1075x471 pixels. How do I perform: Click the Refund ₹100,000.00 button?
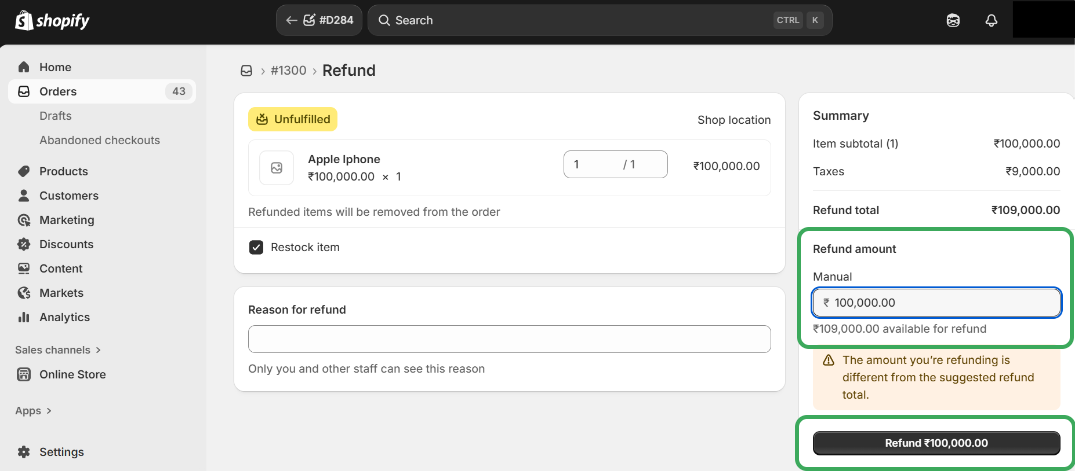(936, 443)
